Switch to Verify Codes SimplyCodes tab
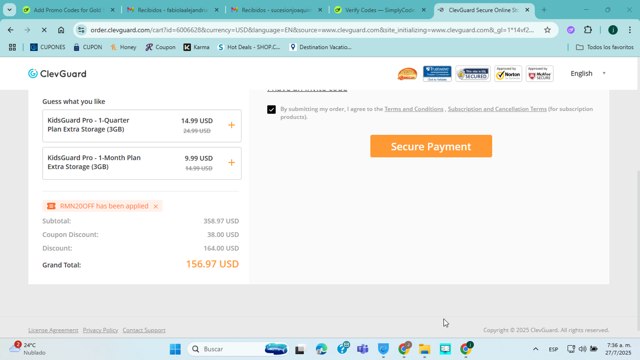Image resolution: width=640 pixels, height=360 pixels. click(x=380, y=10)
